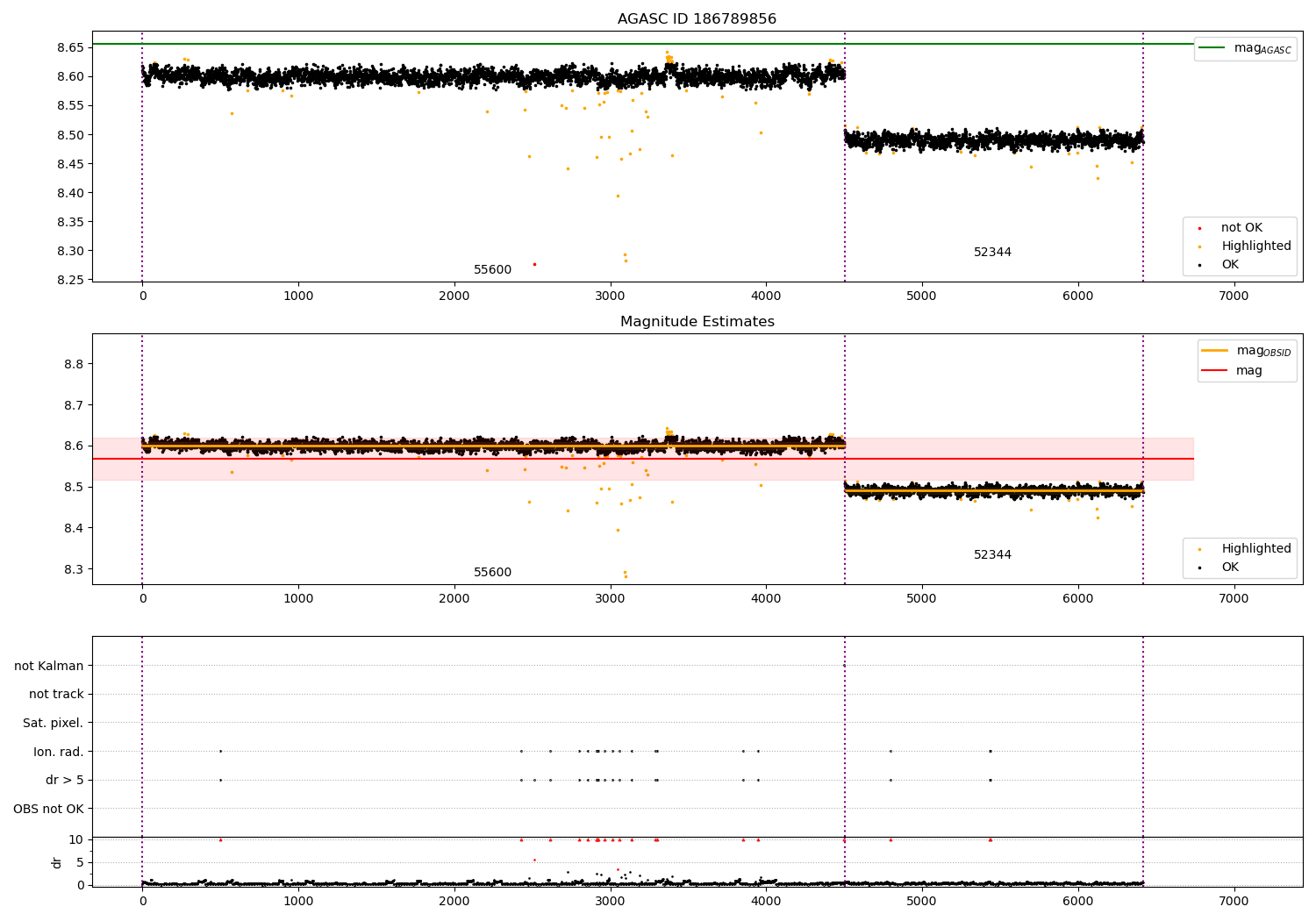This screenshot has width=1316, height=921.
Task: Click the 'not Kalman' row label
Action: [49, 667]
